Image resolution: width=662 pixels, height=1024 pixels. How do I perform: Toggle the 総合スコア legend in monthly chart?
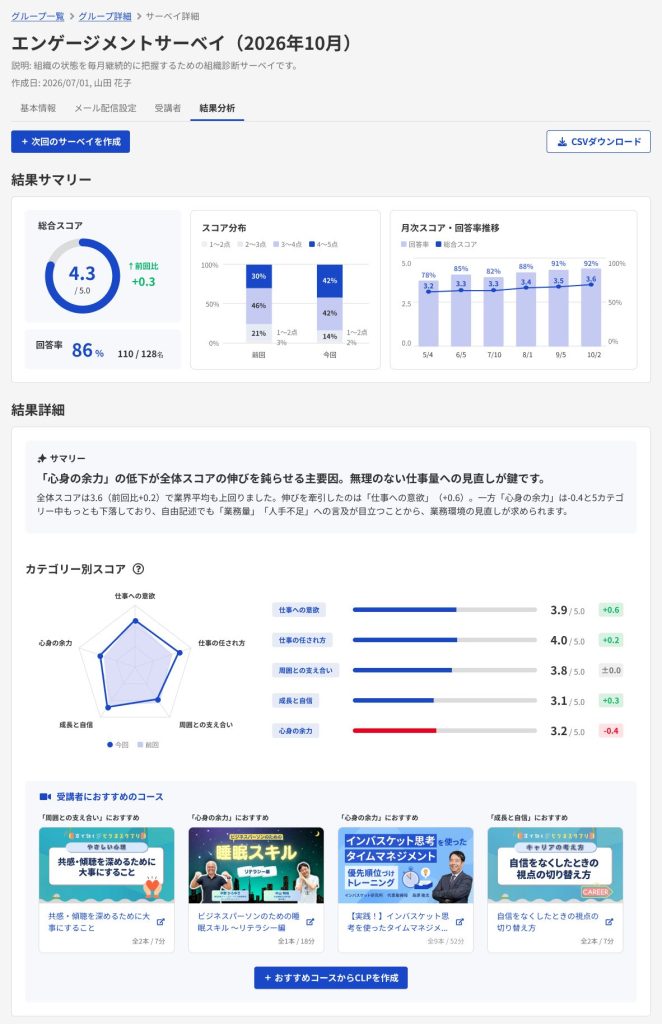coord(456,244)
